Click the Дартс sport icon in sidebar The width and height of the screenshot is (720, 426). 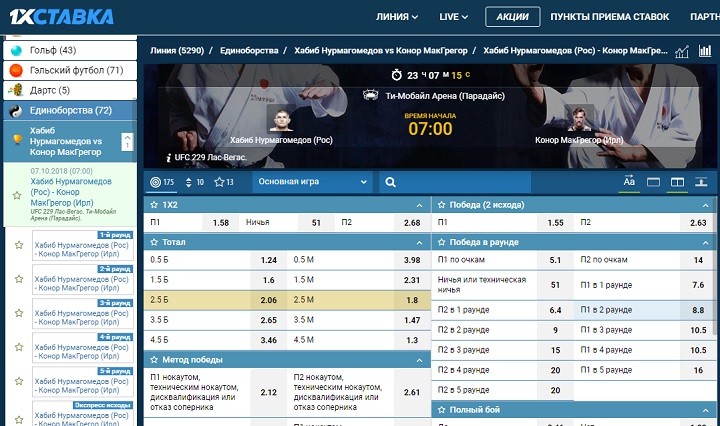point(16,90)
